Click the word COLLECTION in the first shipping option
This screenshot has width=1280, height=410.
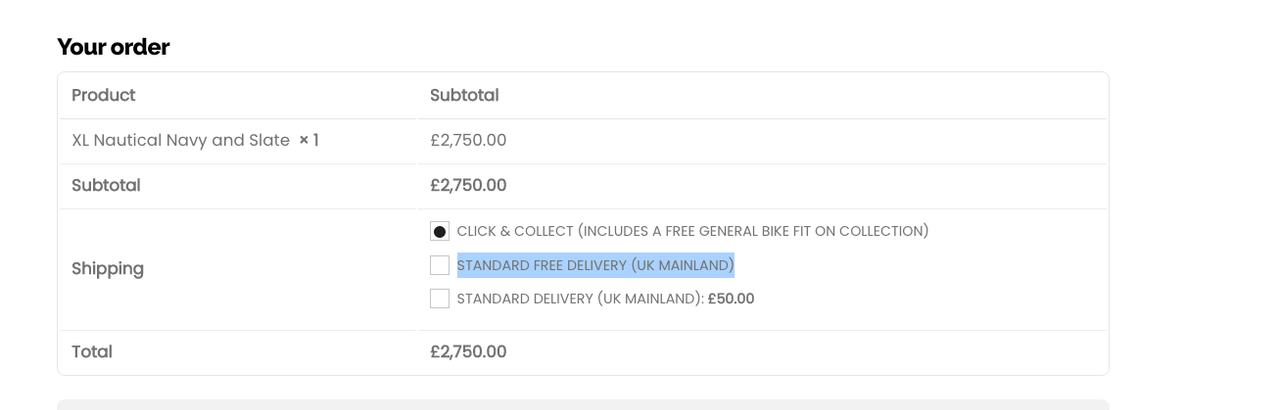(x=883, y=231)
